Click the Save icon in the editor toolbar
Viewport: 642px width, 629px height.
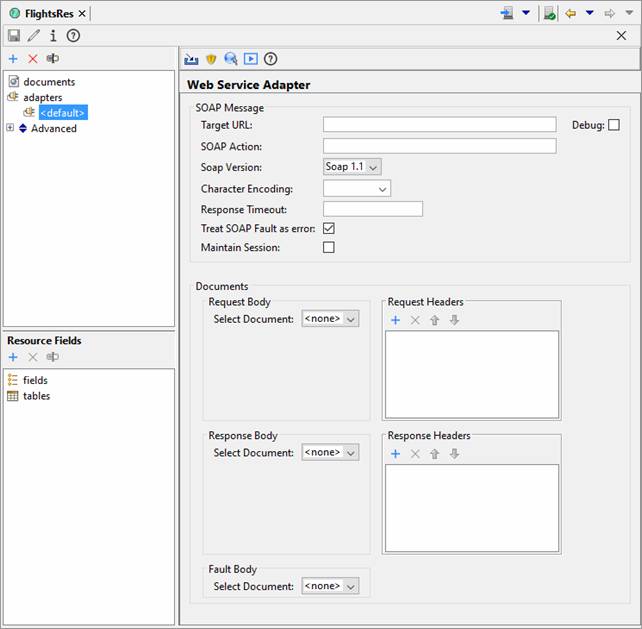(14, 35)
